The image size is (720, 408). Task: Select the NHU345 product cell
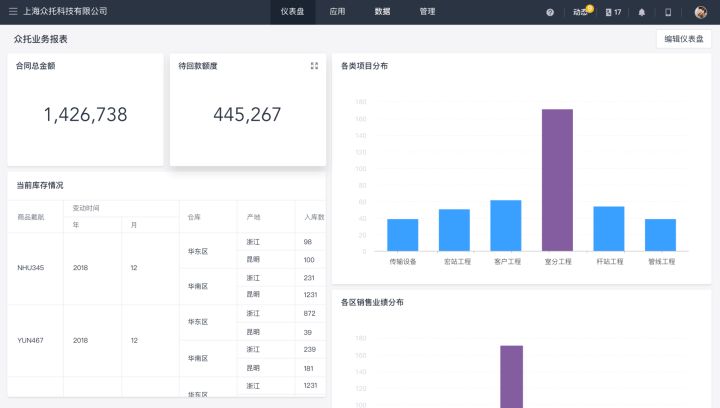pyautogui.click(x=31, y=268)
